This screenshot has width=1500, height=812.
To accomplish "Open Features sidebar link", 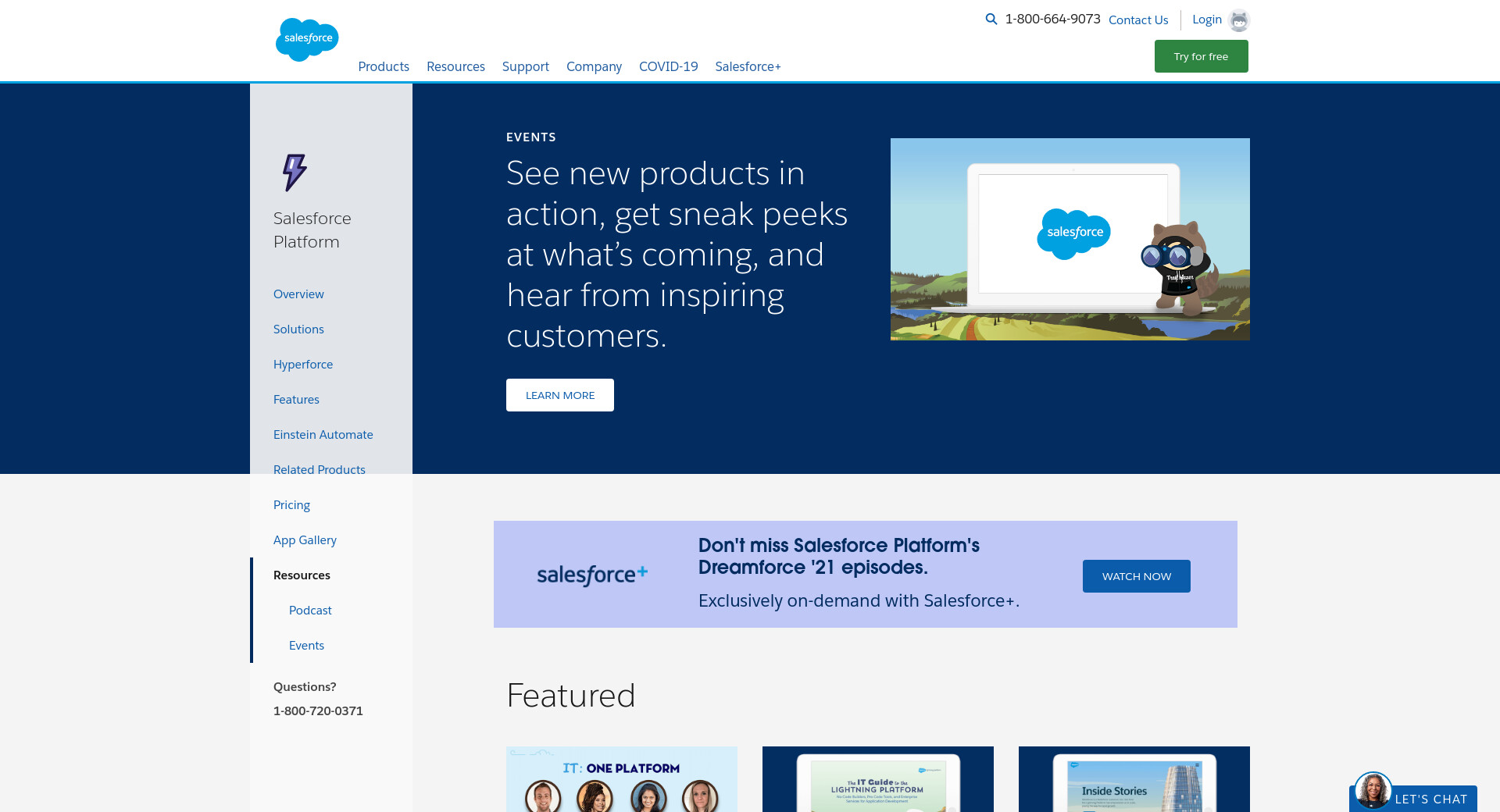I will coord(296,399).
